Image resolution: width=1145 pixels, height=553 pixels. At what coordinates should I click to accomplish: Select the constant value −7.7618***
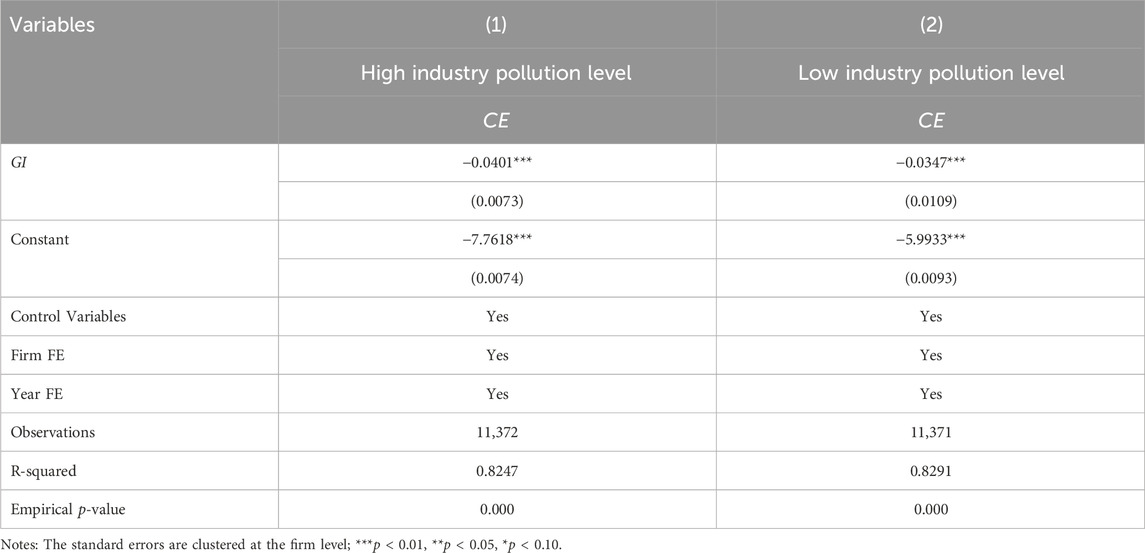(x=497, y=240)
